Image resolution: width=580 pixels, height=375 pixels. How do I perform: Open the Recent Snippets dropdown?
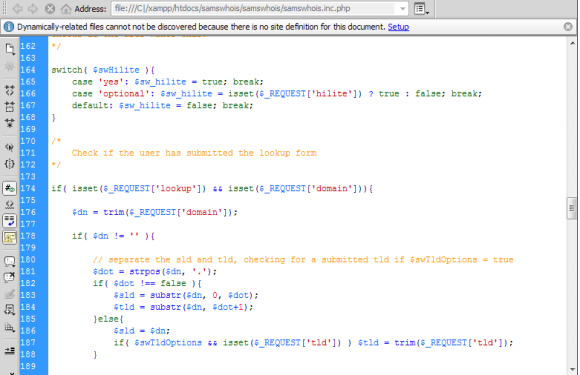(x=10, y=310)
